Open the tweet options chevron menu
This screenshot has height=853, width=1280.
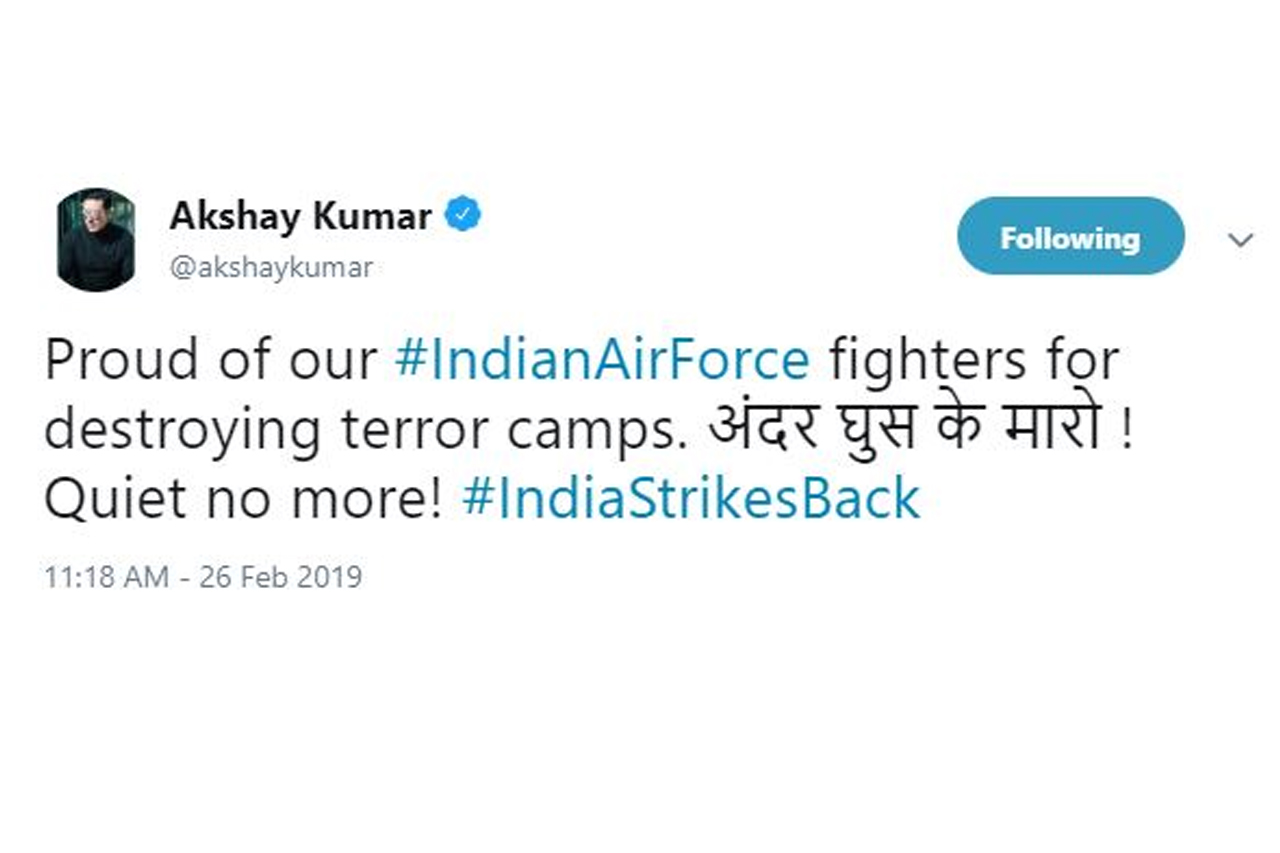coord(1240,240)
